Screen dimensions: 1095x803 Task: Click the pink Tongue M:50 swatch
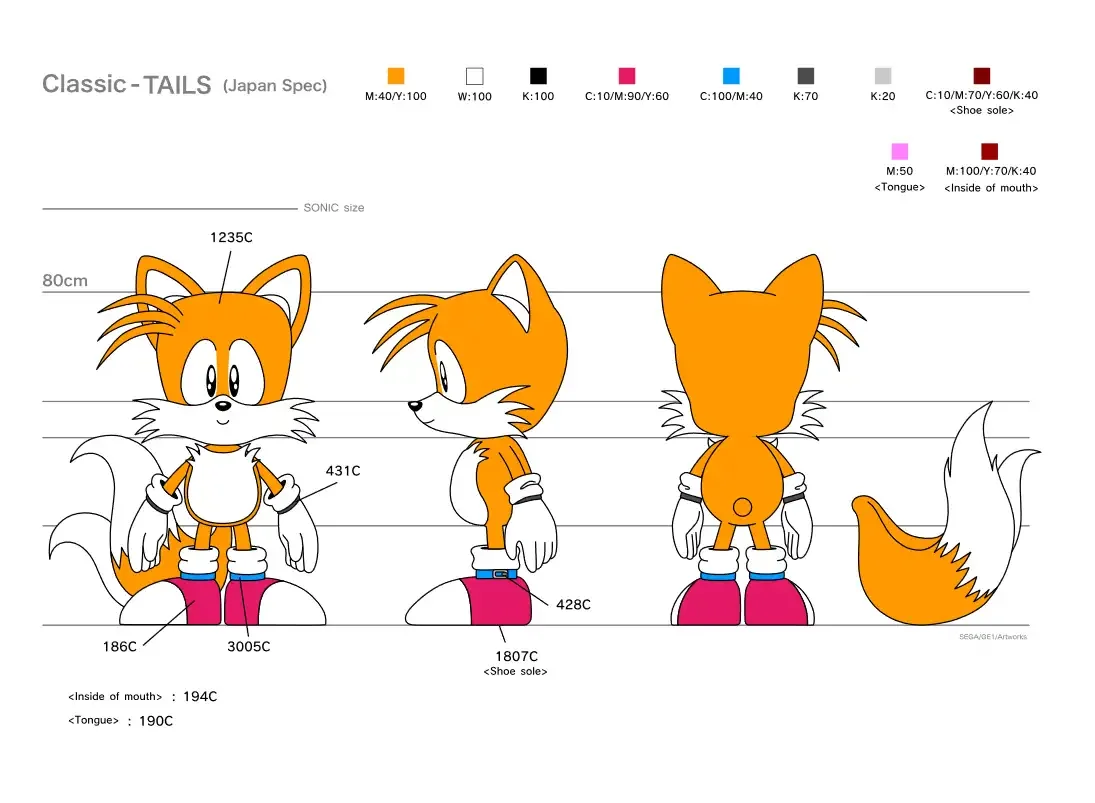point(899,151)
